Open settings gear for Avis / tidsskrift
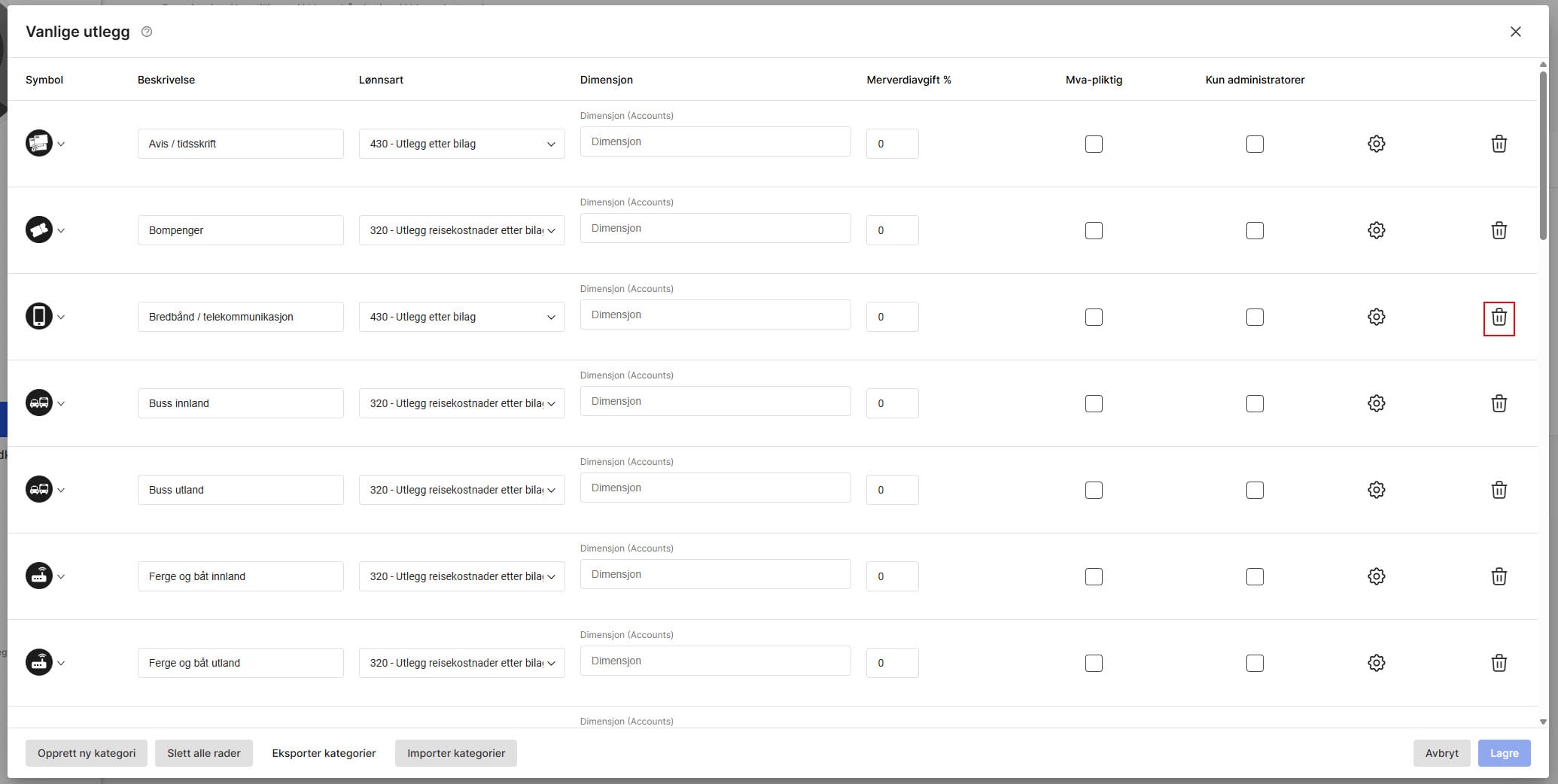Image resolution: width=1558 pixels, height=784 pixels. point(1376,144)
